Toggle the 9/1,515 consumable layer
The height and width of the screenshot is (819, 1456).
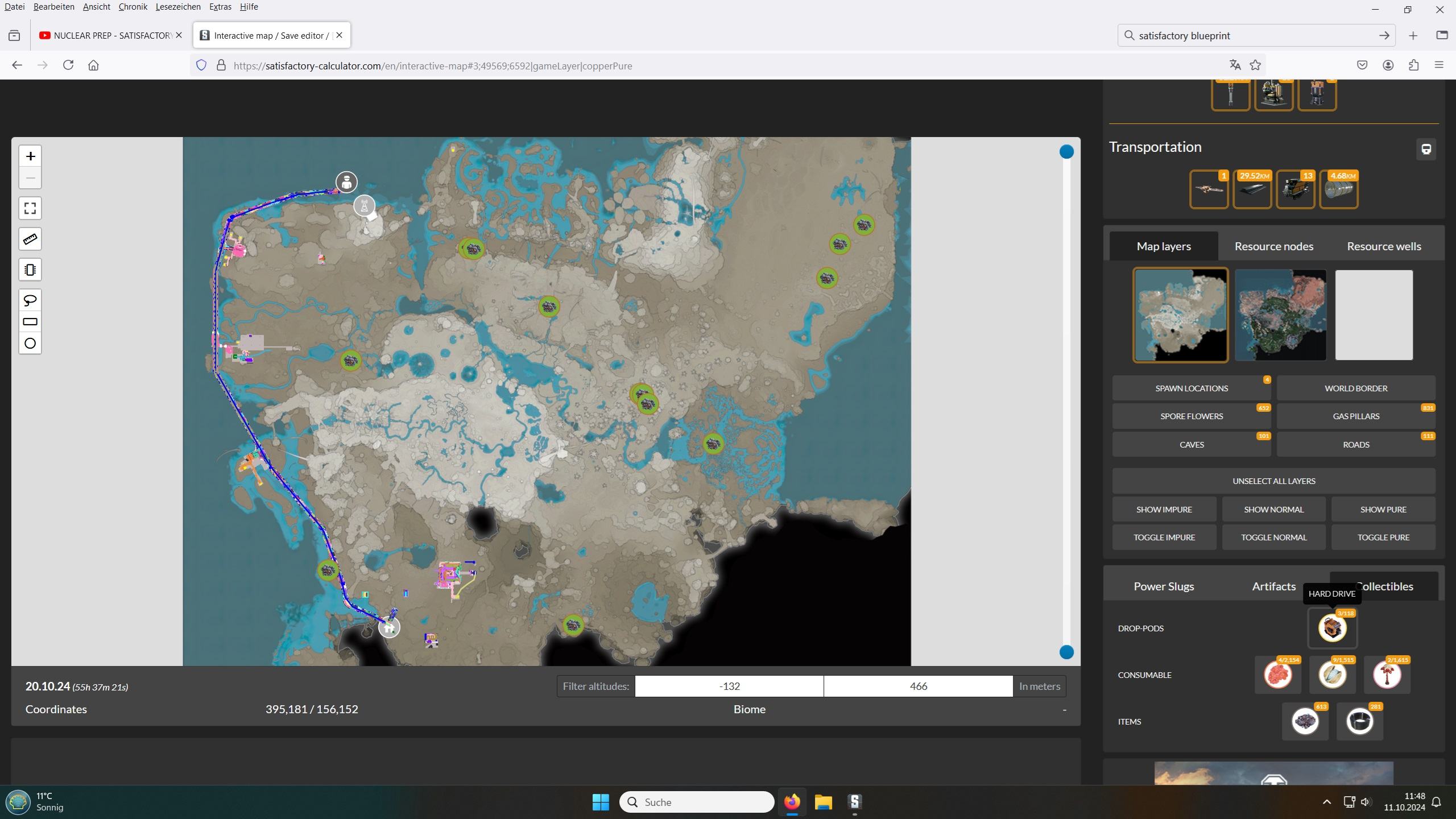1332,675
